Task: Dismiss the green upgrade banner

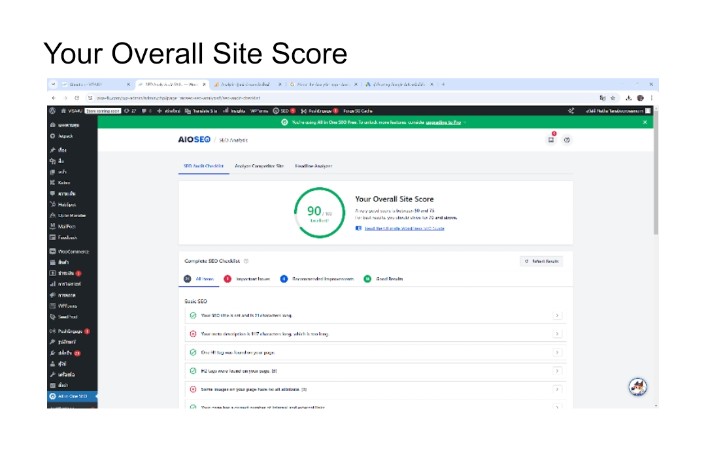Action: click(x=645, y=121)
